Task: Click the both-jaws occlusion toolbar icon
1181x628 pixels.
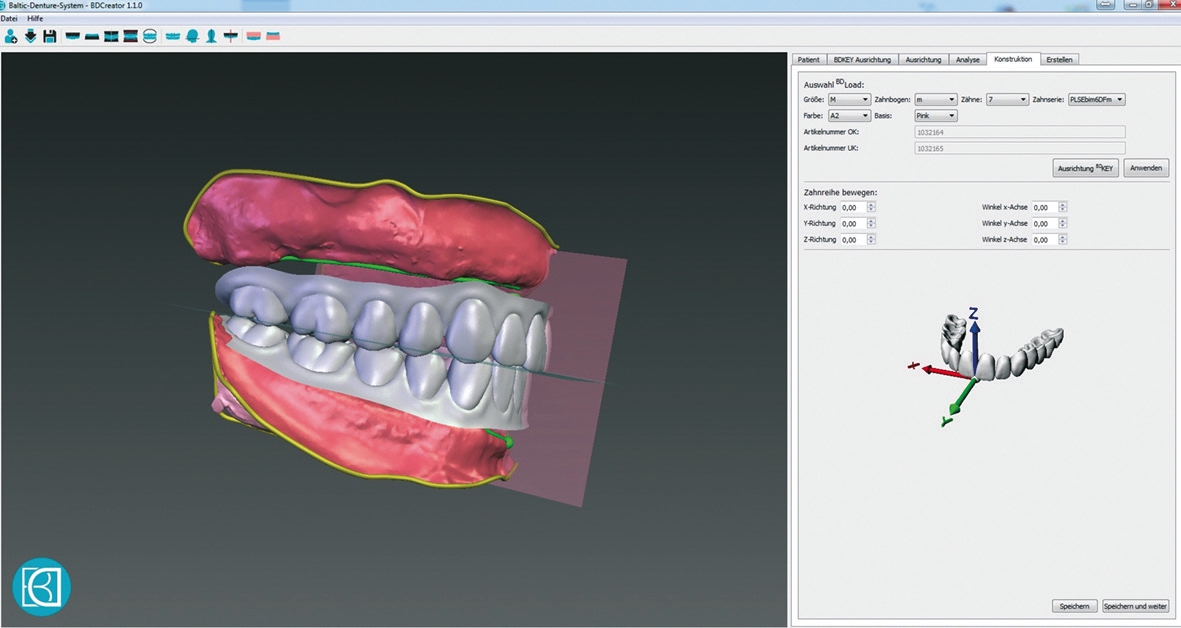Action: [x=131, y=37]
